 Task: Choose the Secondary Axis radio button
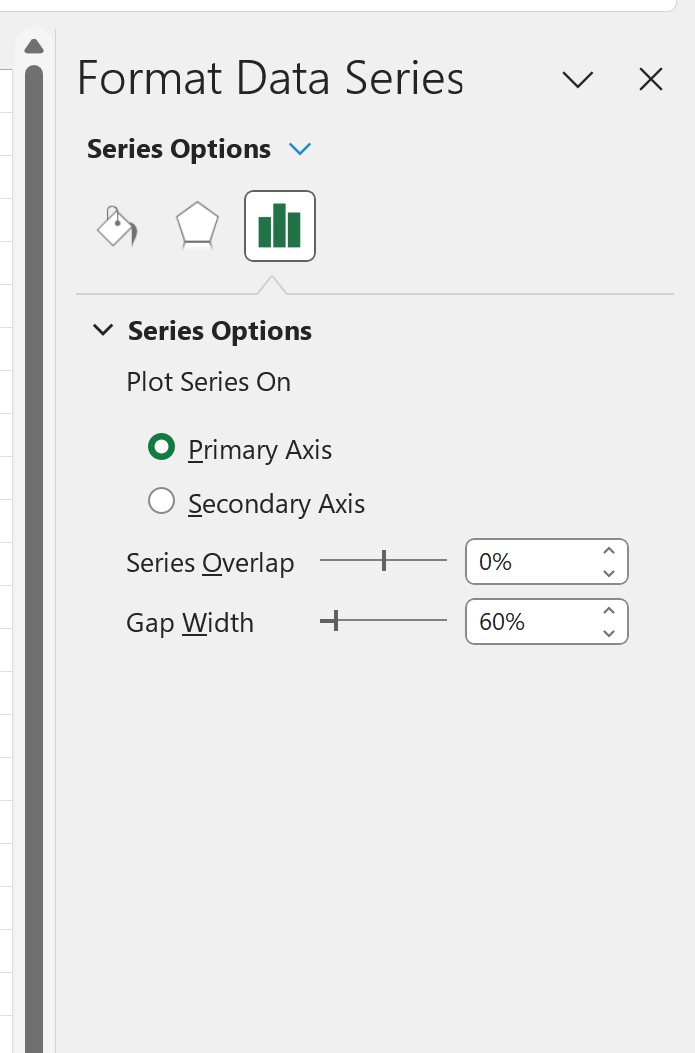tap(161, 502)
